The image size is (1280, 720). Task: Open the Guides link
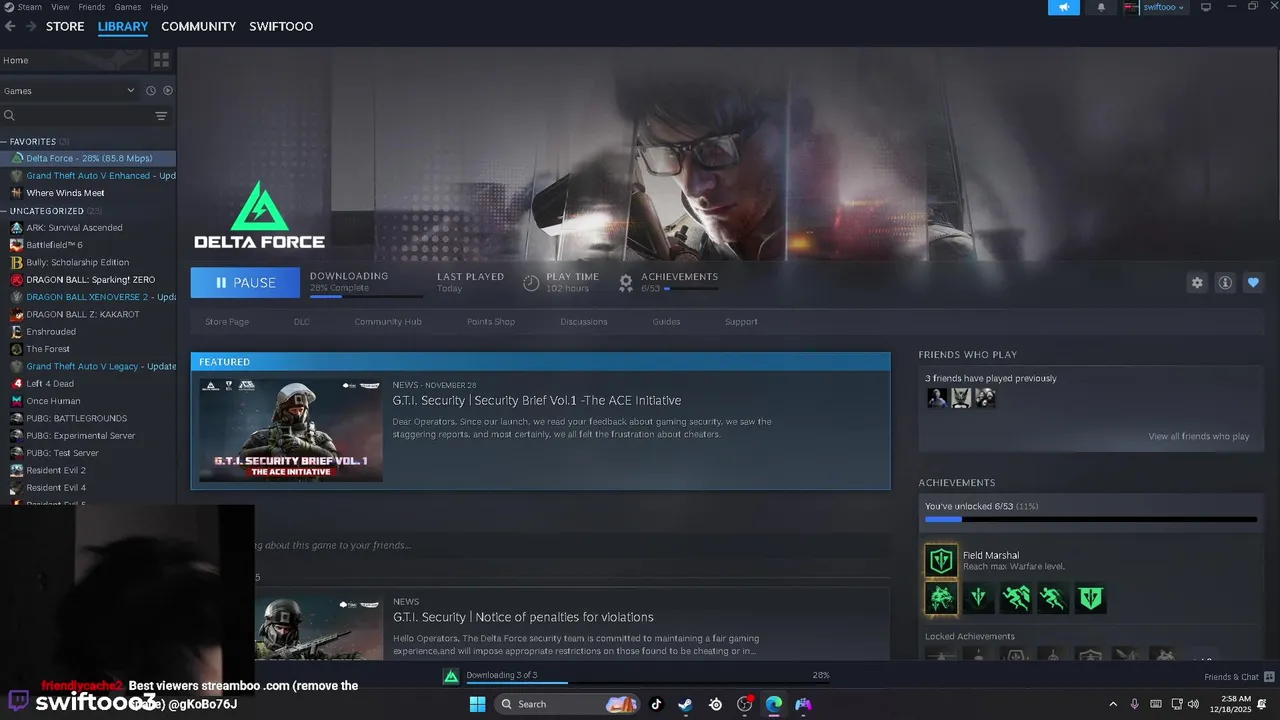click(666, 322)
